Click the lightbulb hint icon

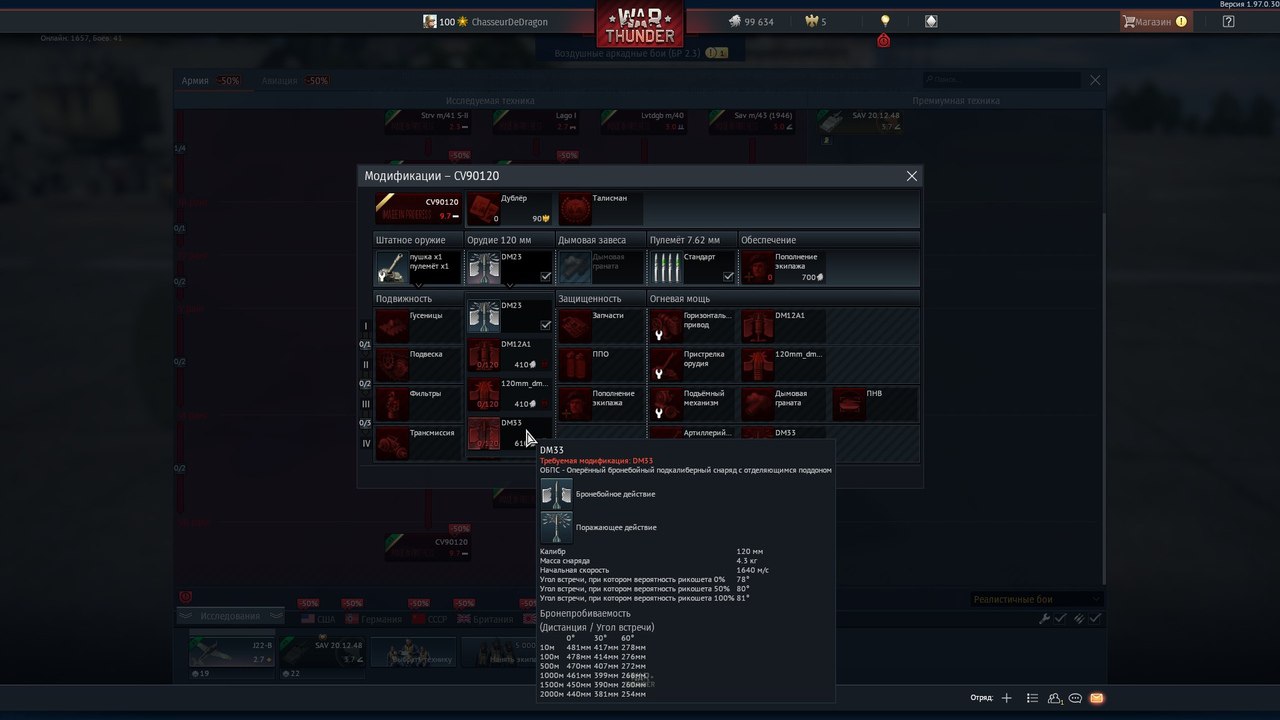(x=884, y=21)
